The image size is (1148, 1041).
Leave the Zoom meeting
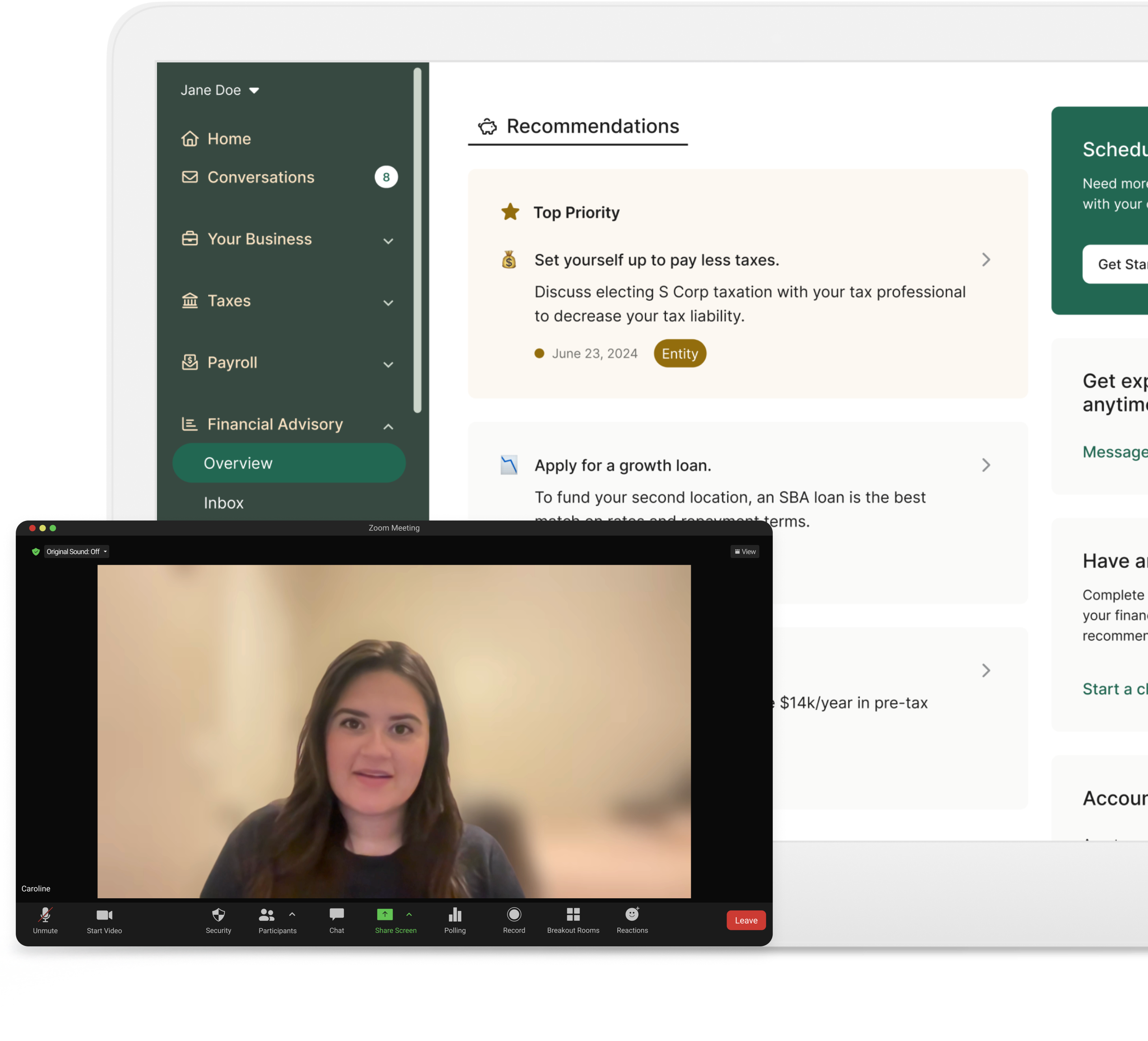point(745,920)
